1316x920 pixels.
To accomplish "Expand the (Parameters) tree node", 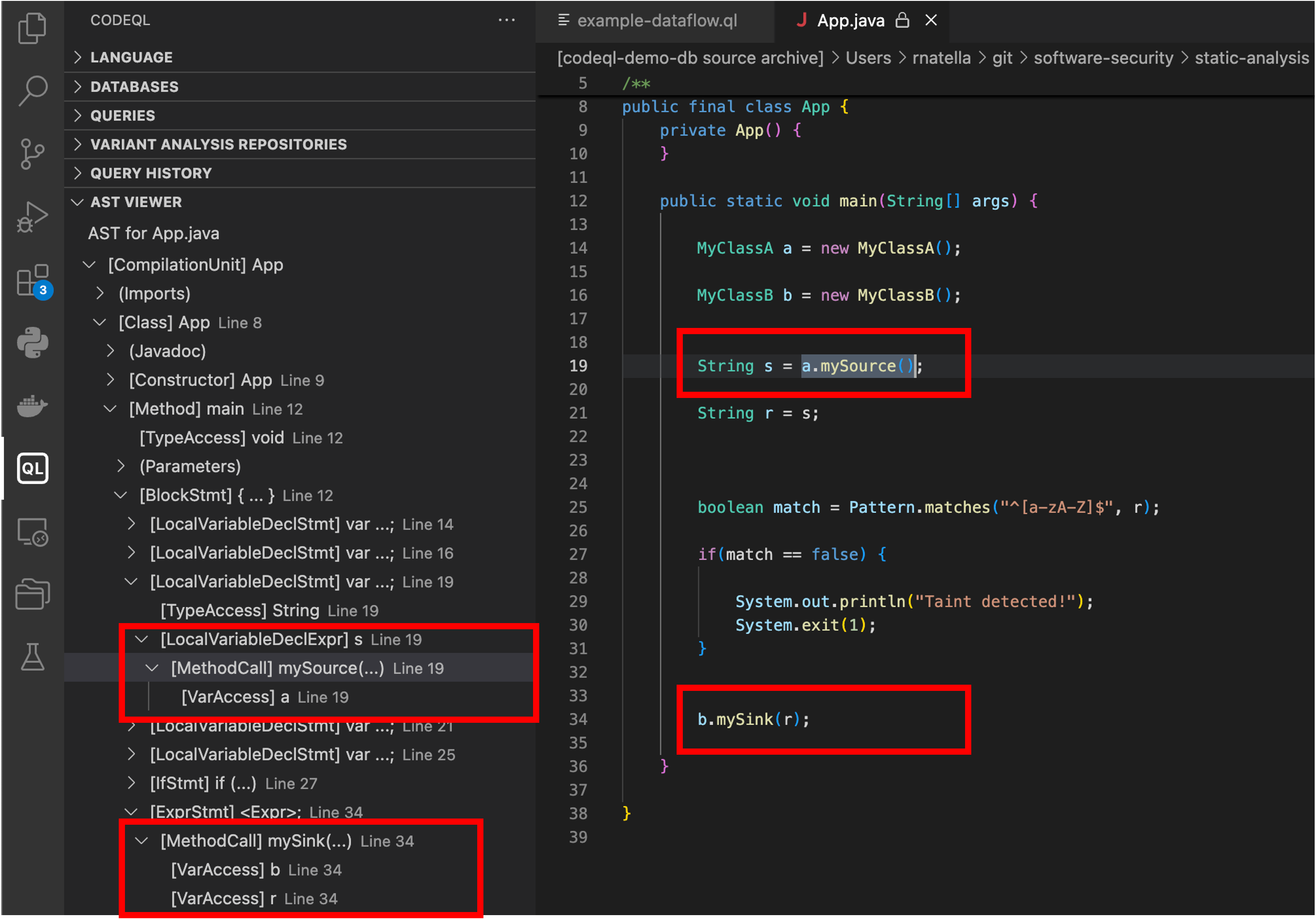I will [121, 466].
